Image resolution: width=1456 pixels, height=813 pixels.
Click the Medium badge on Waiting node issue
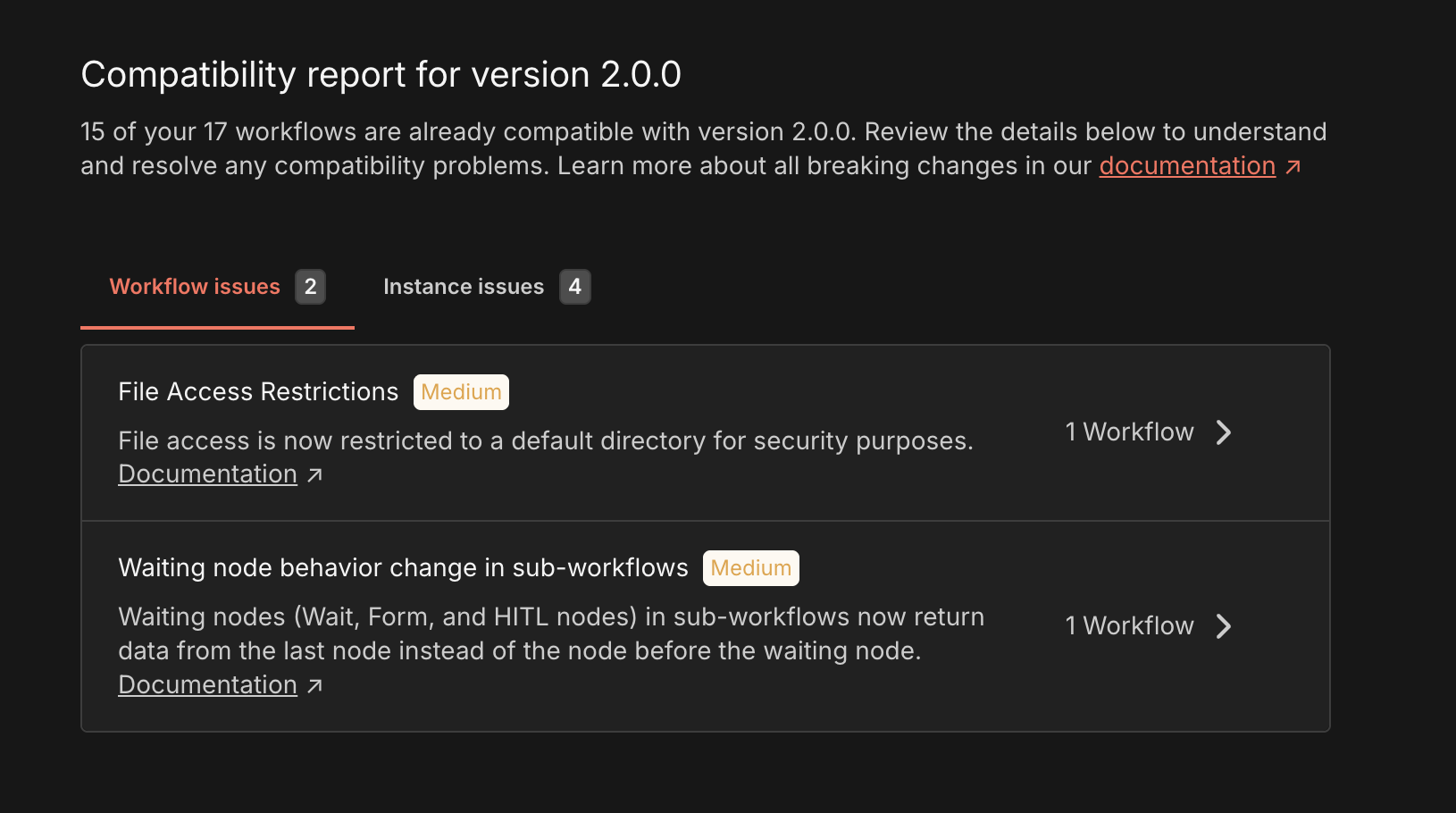tap(750, 568)
